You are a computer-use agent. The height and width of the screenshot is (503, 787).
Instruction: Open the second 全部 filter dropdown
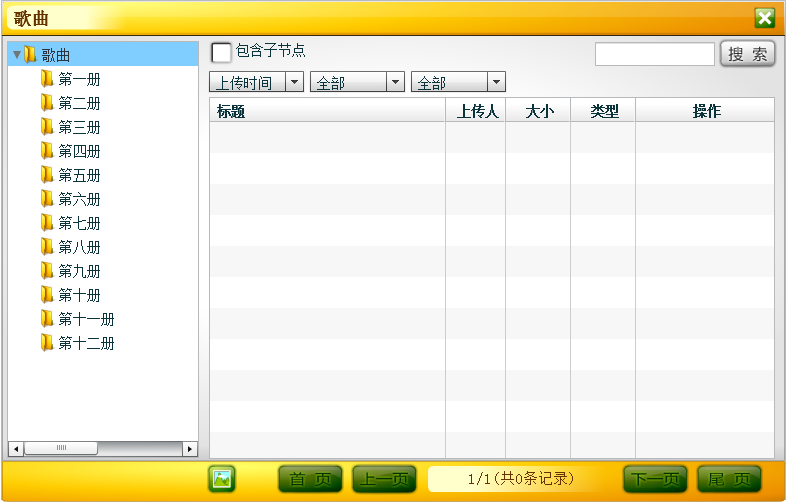pos(496,83)
